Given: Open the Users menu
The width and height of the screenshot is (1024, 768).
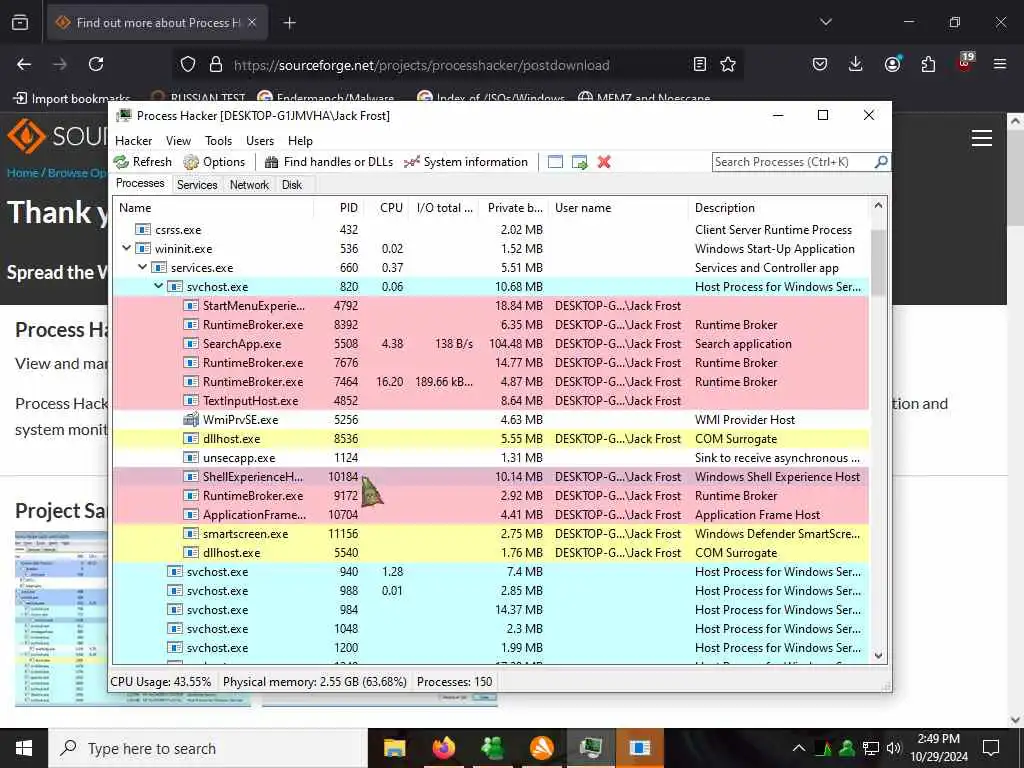Looking at the screenshot, I should (260, 141).
